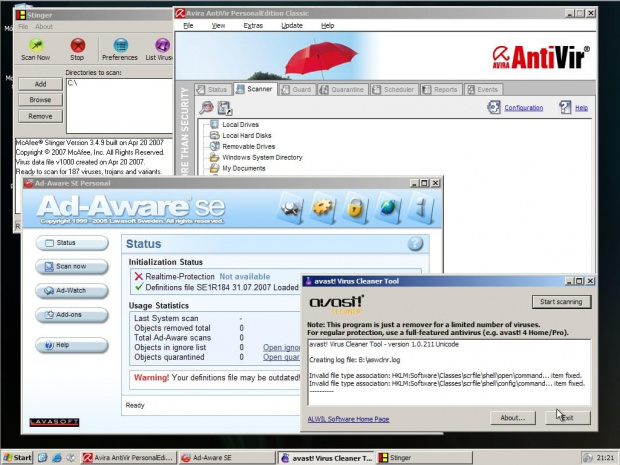Click Open quarantine list link in Ad-Aware
Image resolution: width=620 pixels, height=465 pixels.
click(x=282, y=357)
